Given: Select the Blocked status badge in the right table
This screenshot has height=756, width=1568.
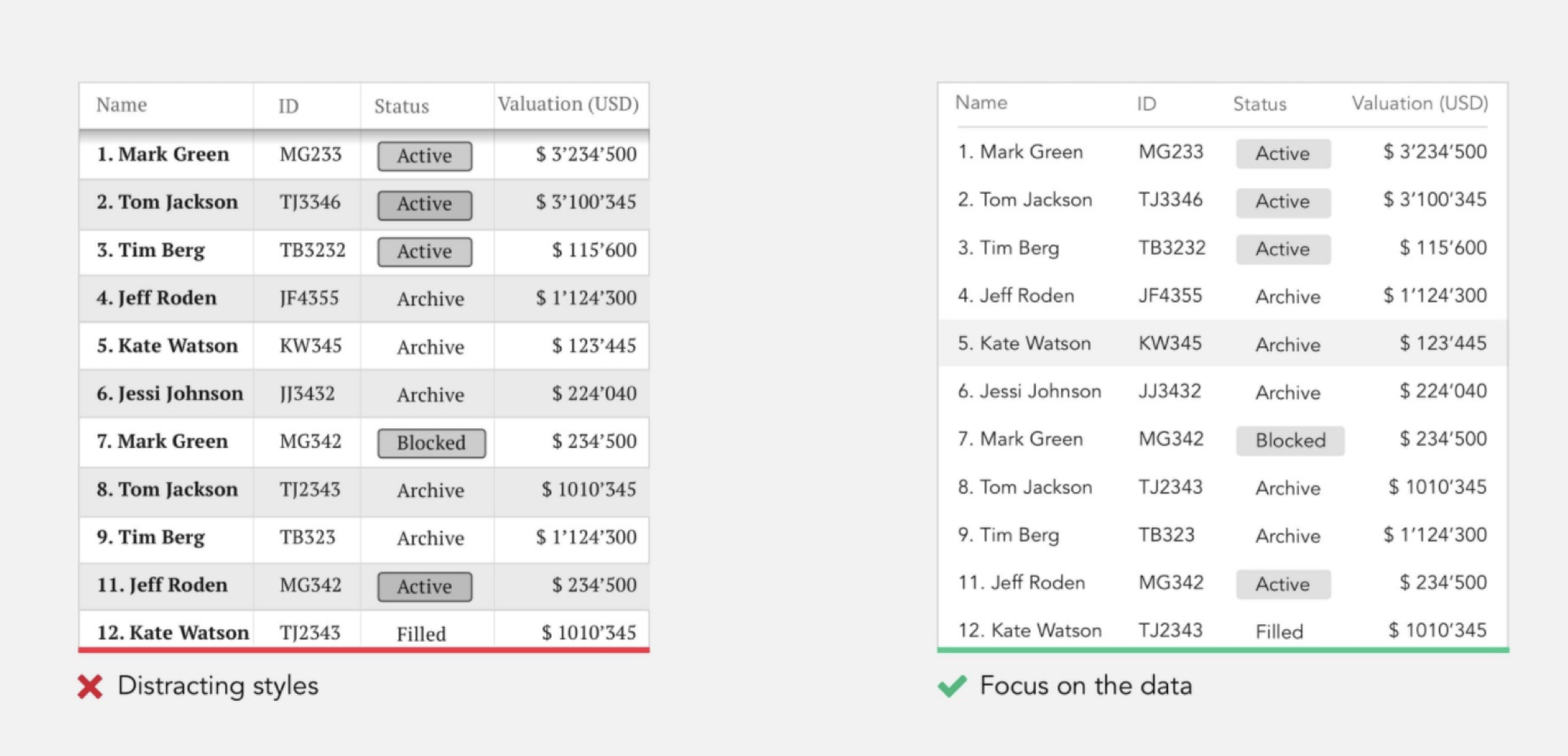Looking at the screenshot, I should [1290, 440].
